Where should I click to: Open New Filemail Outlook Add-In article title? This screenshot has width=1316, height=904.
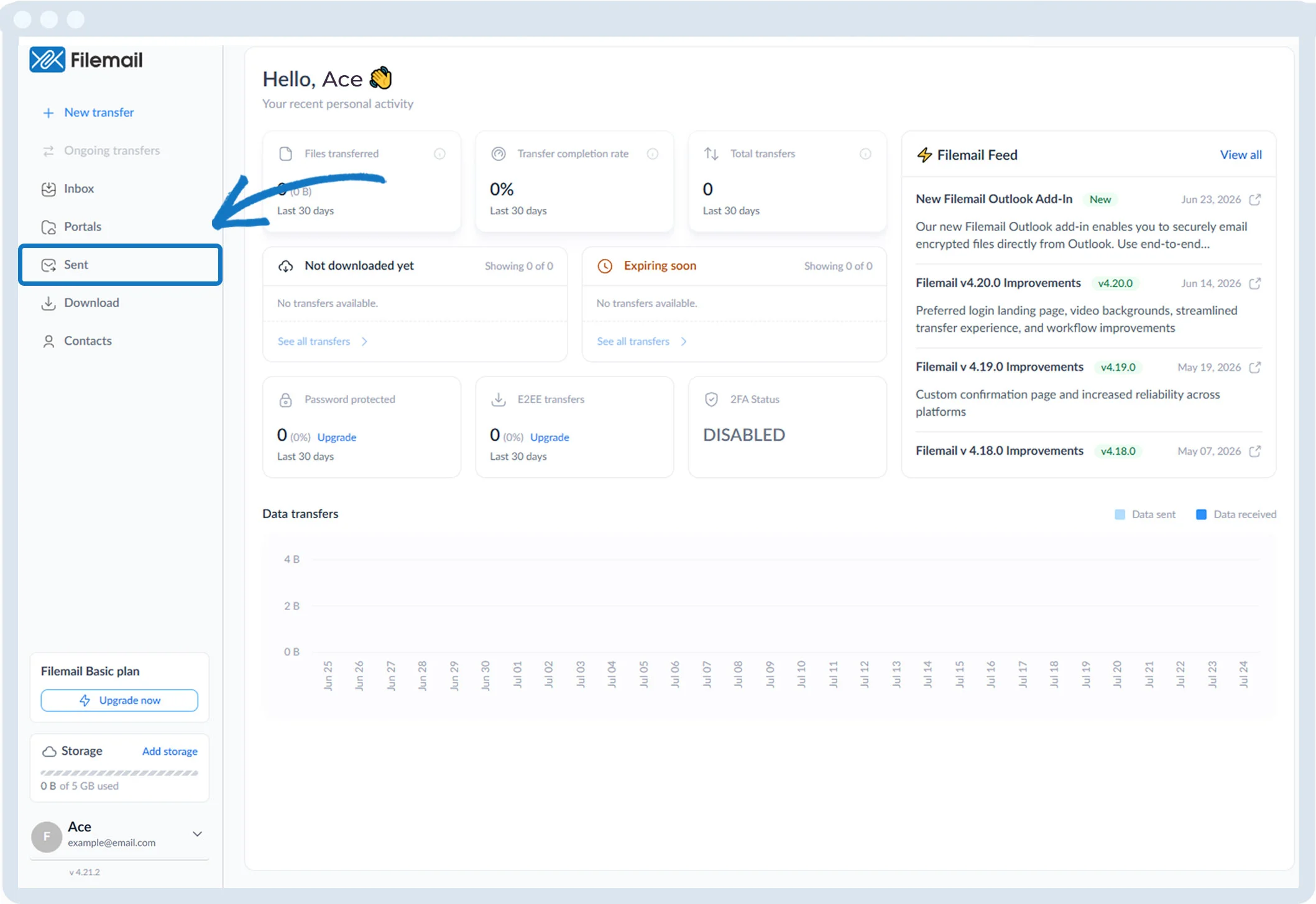994,199
